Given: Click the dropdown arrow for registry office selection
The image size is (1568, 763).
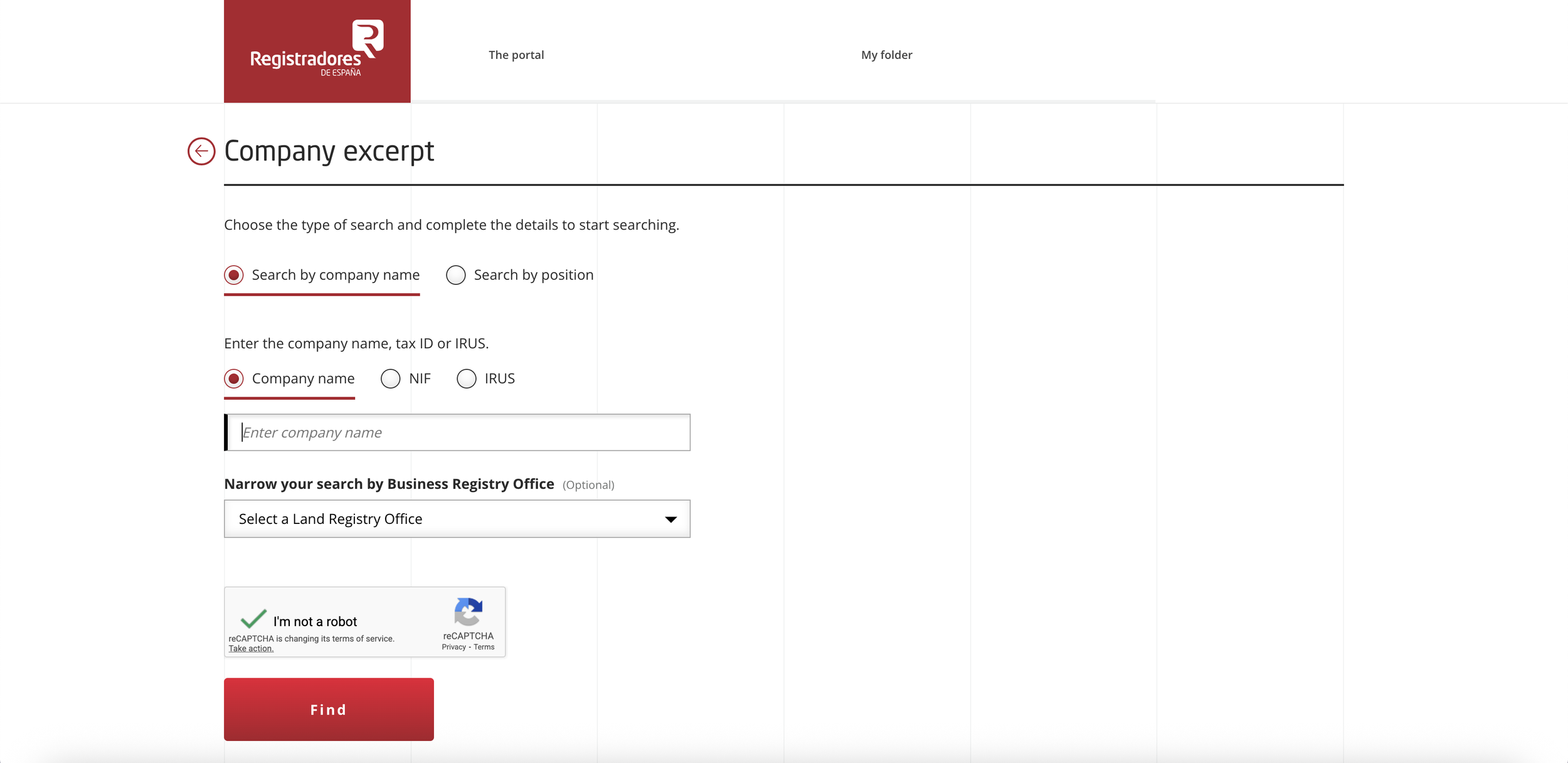Looking at the screenshot, I should tap(670, 519).
